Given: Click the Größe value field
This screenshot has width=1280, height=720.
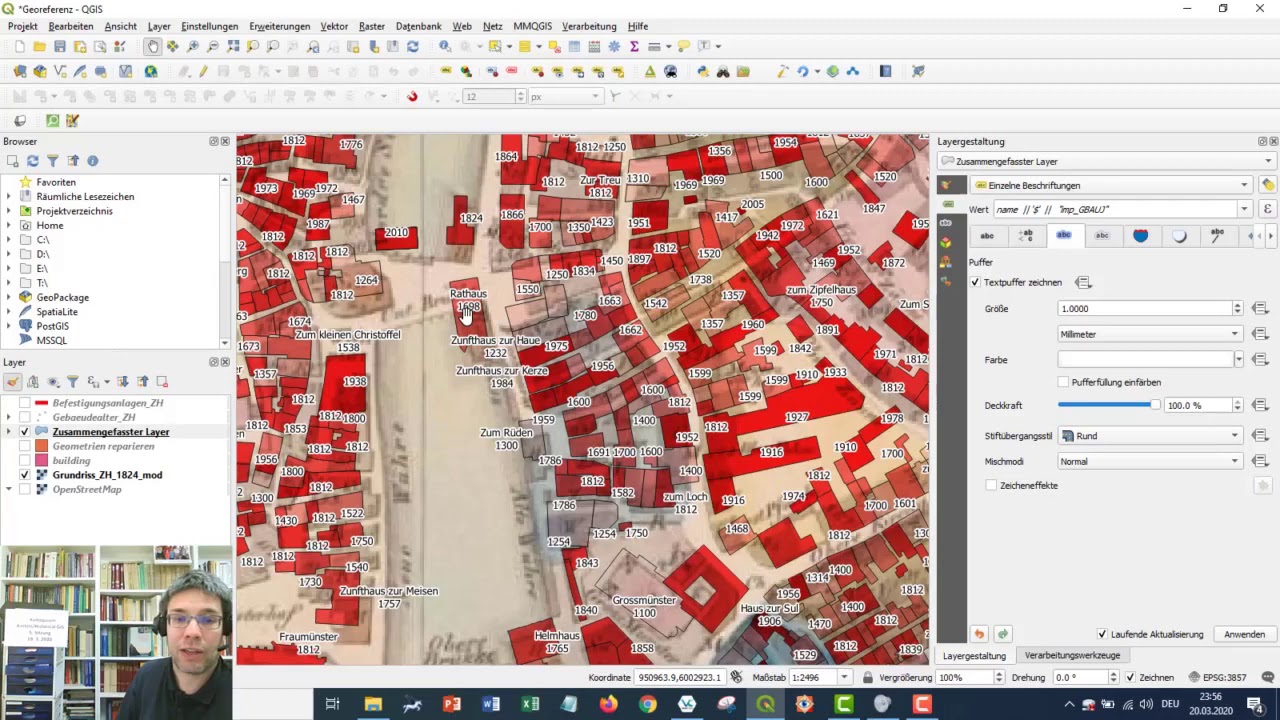Looking at the screenshot, I should 1144,308.
